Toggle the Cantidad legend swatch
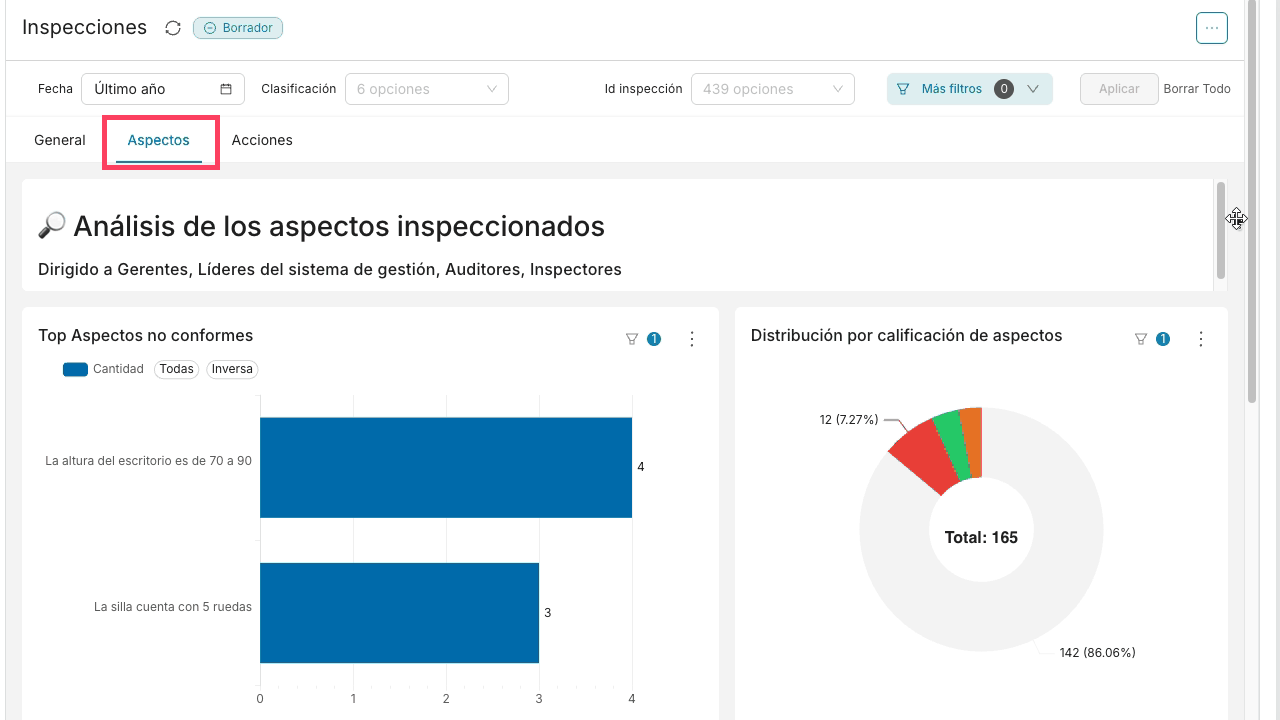This screenshot has height=720, width=1280. (75, 369)
